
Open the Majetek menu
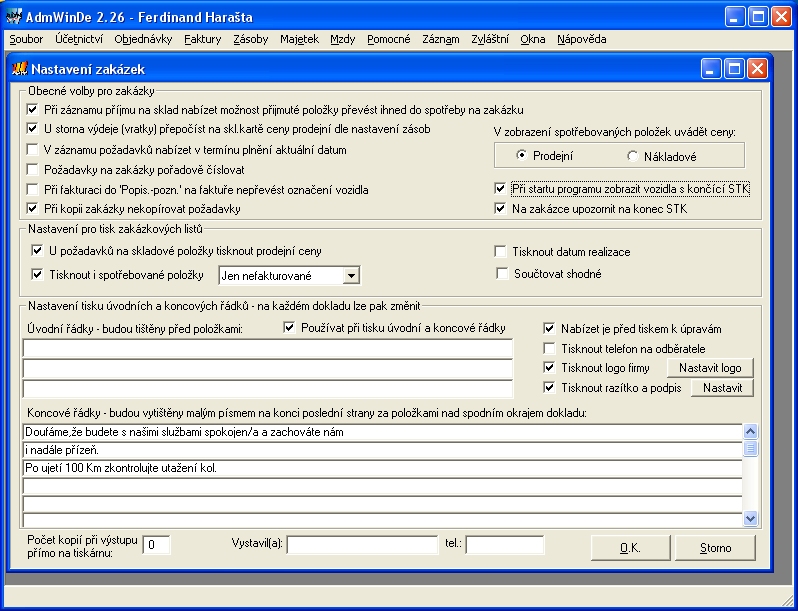tap(299, 39)
